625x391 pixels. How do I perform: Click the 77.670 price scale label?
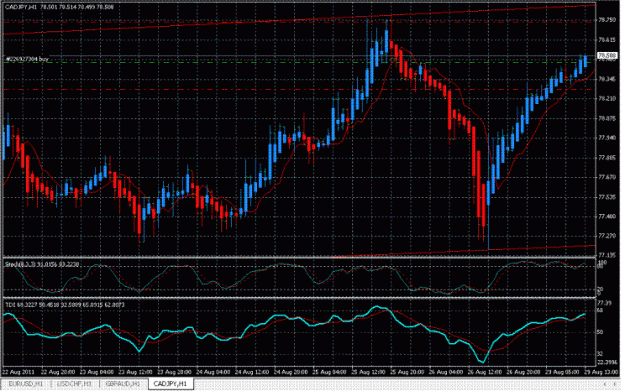point(607,177)
